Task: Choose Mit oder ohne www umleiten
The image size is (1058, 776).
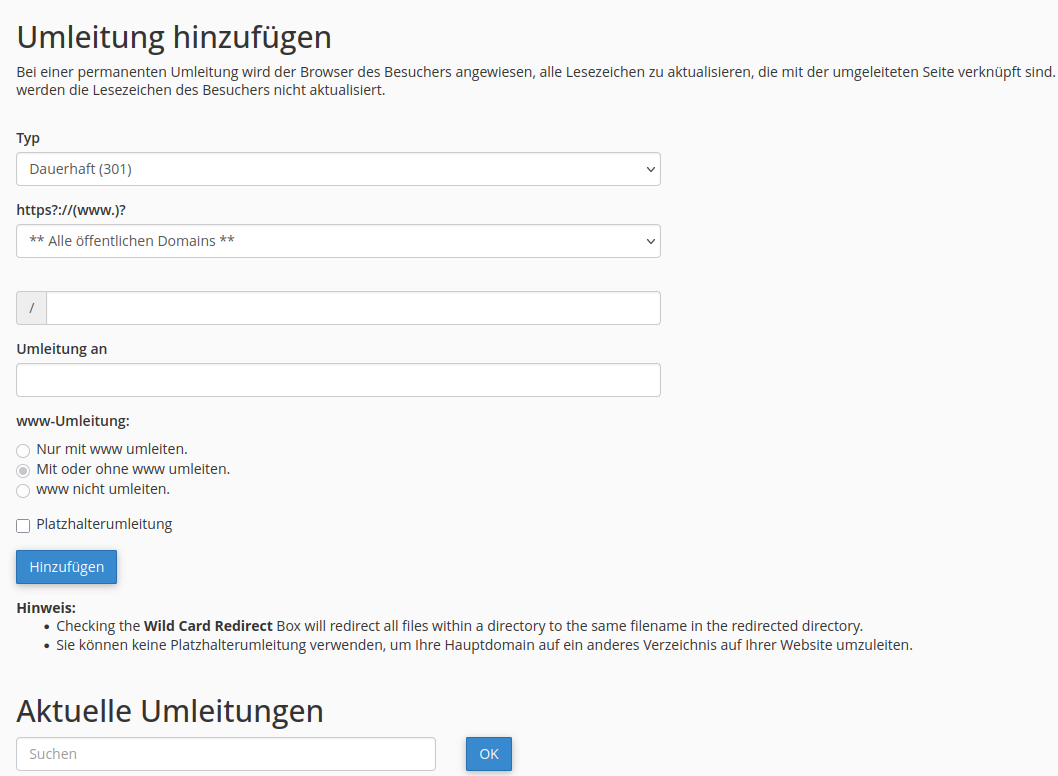Action: (23, 470)
